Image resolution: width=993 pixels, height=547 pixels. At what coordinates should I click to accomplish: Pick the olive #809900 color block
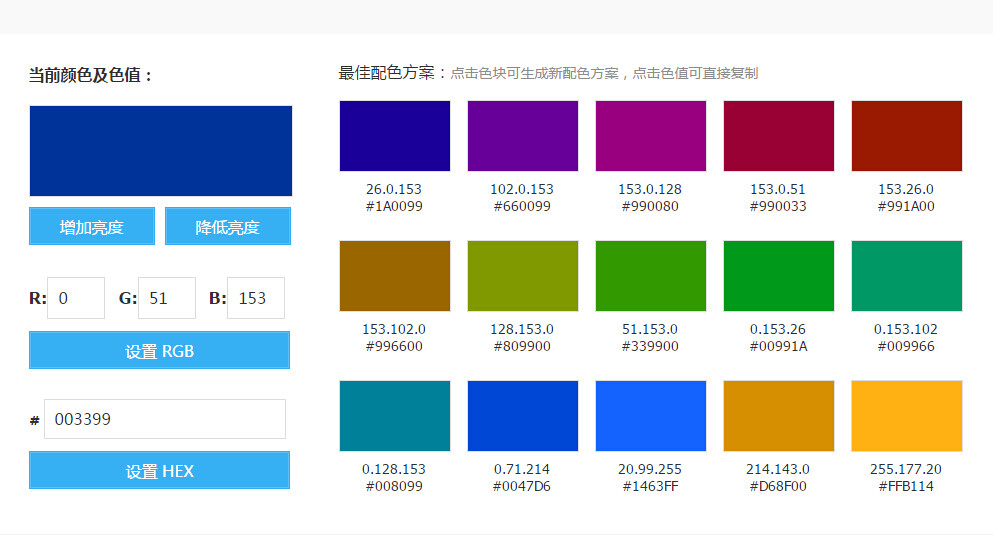click(523, 276)
